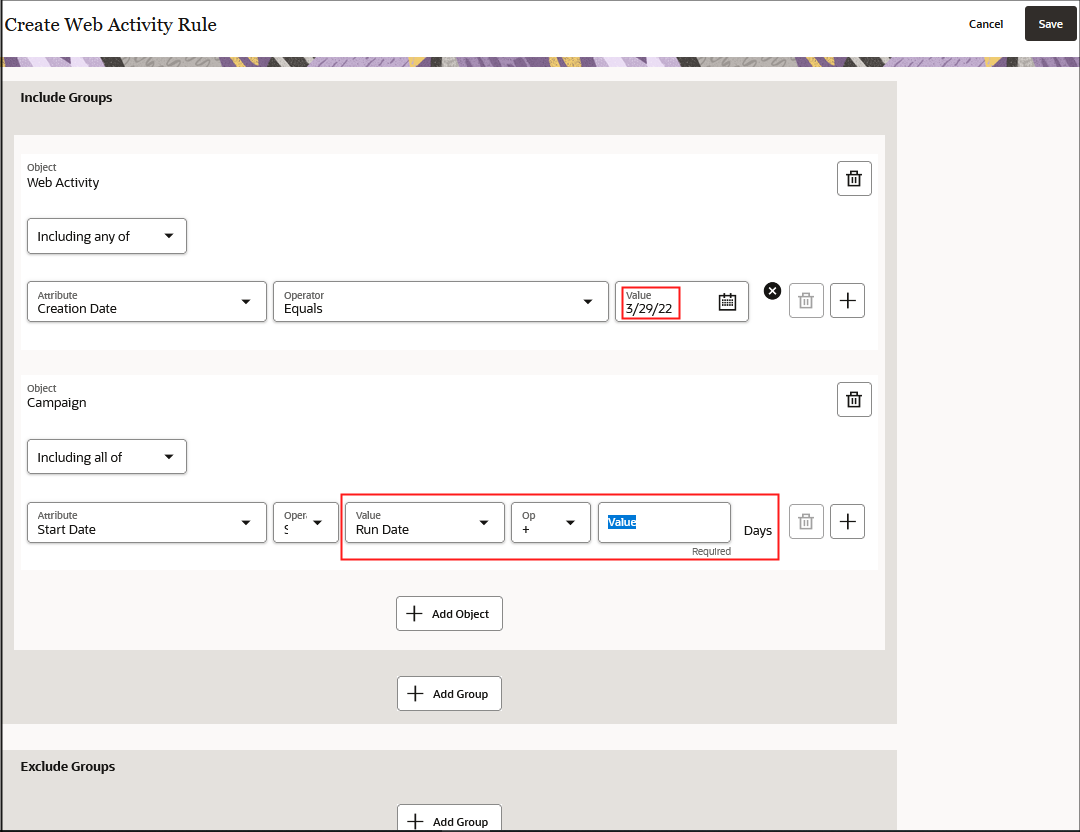1080x832 pixels.
Task: Click Add Group under Exclude Groups
Action: pyautogui.click(x=449, y=819)
